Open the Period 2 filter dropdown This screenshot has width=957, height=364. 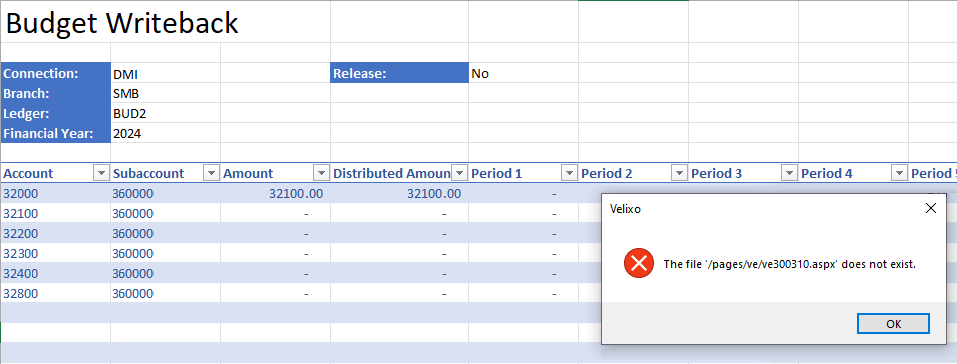click(679, 173)
